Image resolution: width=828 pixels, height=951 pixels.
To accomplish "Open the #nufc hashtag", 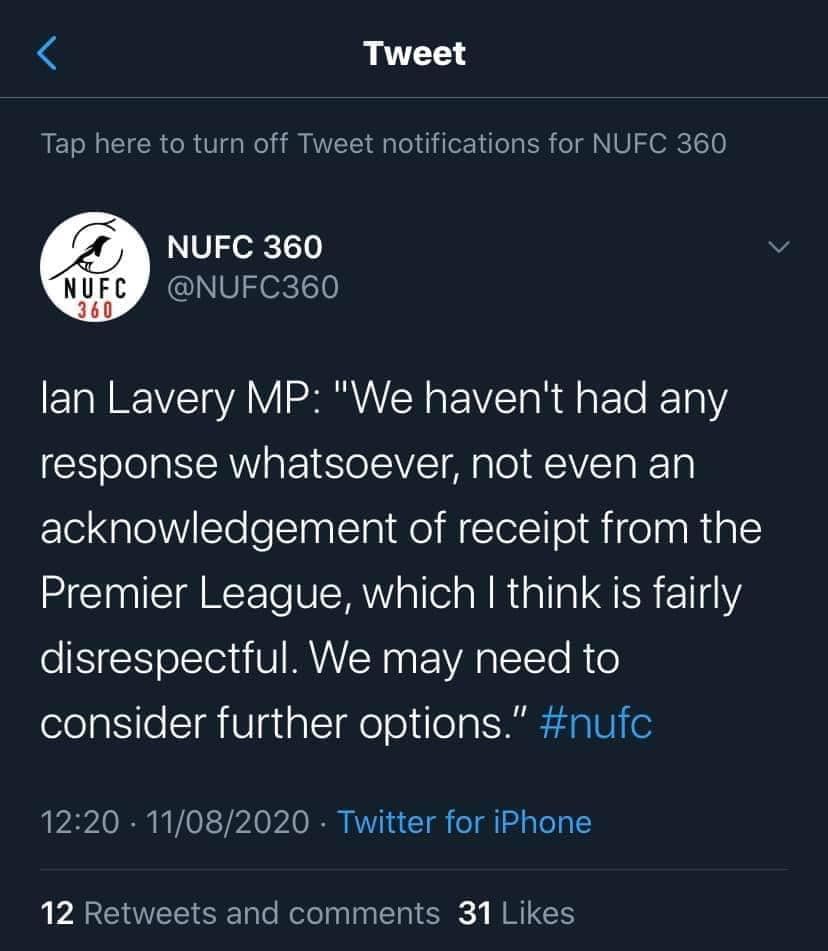I will (x=595, y=723).
